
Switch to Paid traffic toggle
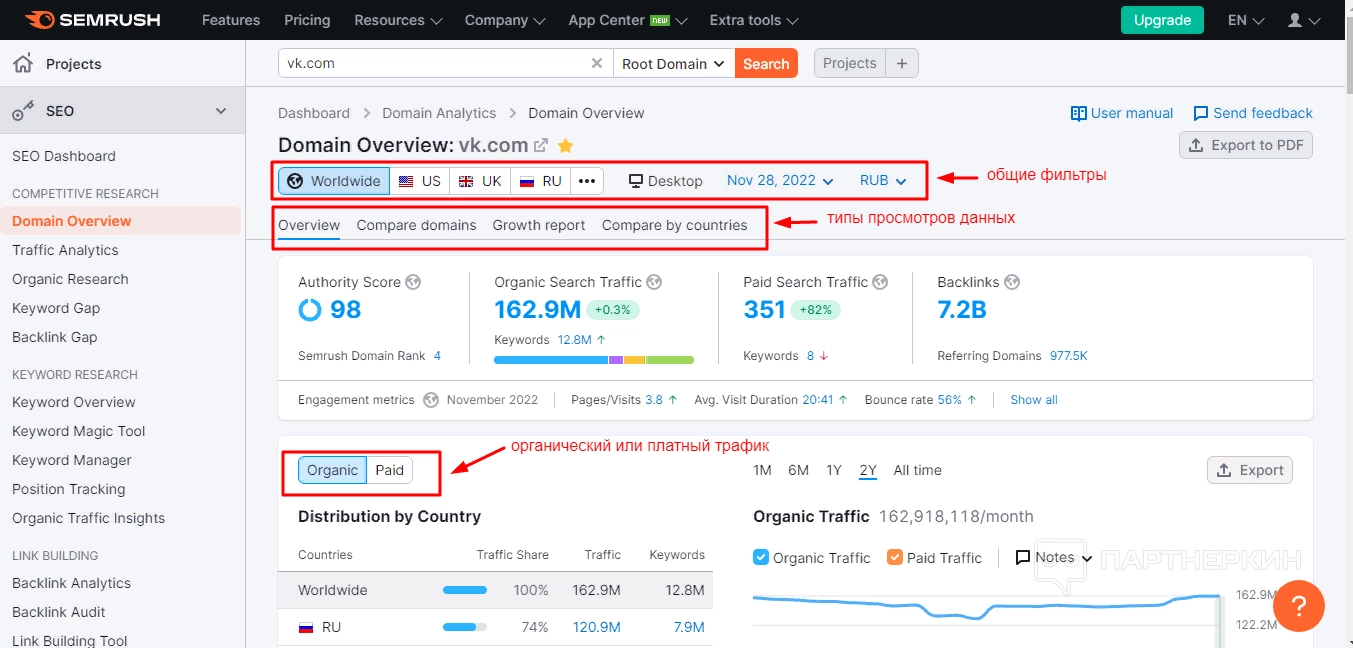389,470
